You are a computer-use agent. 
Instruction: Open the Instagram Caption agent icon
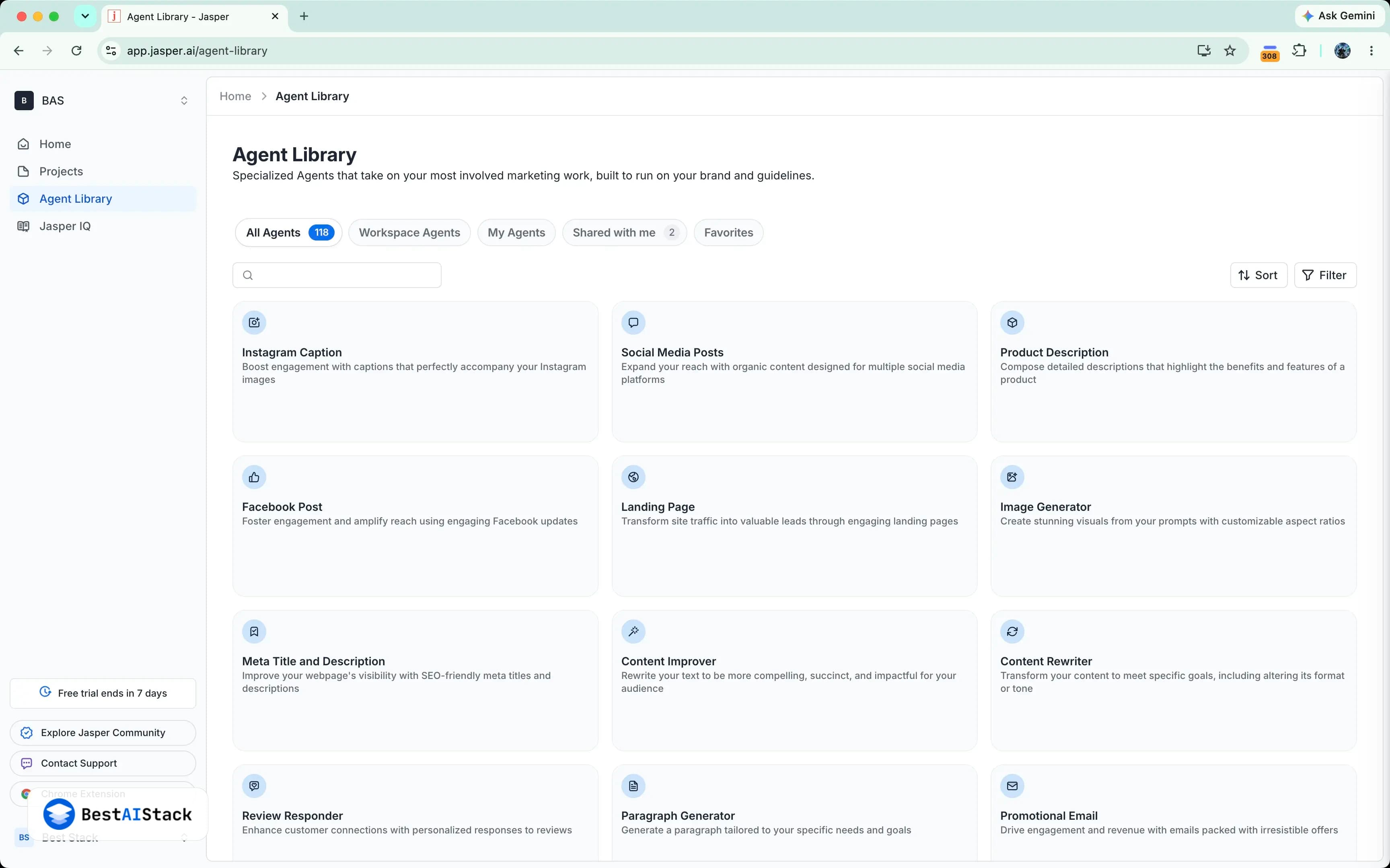254,323
